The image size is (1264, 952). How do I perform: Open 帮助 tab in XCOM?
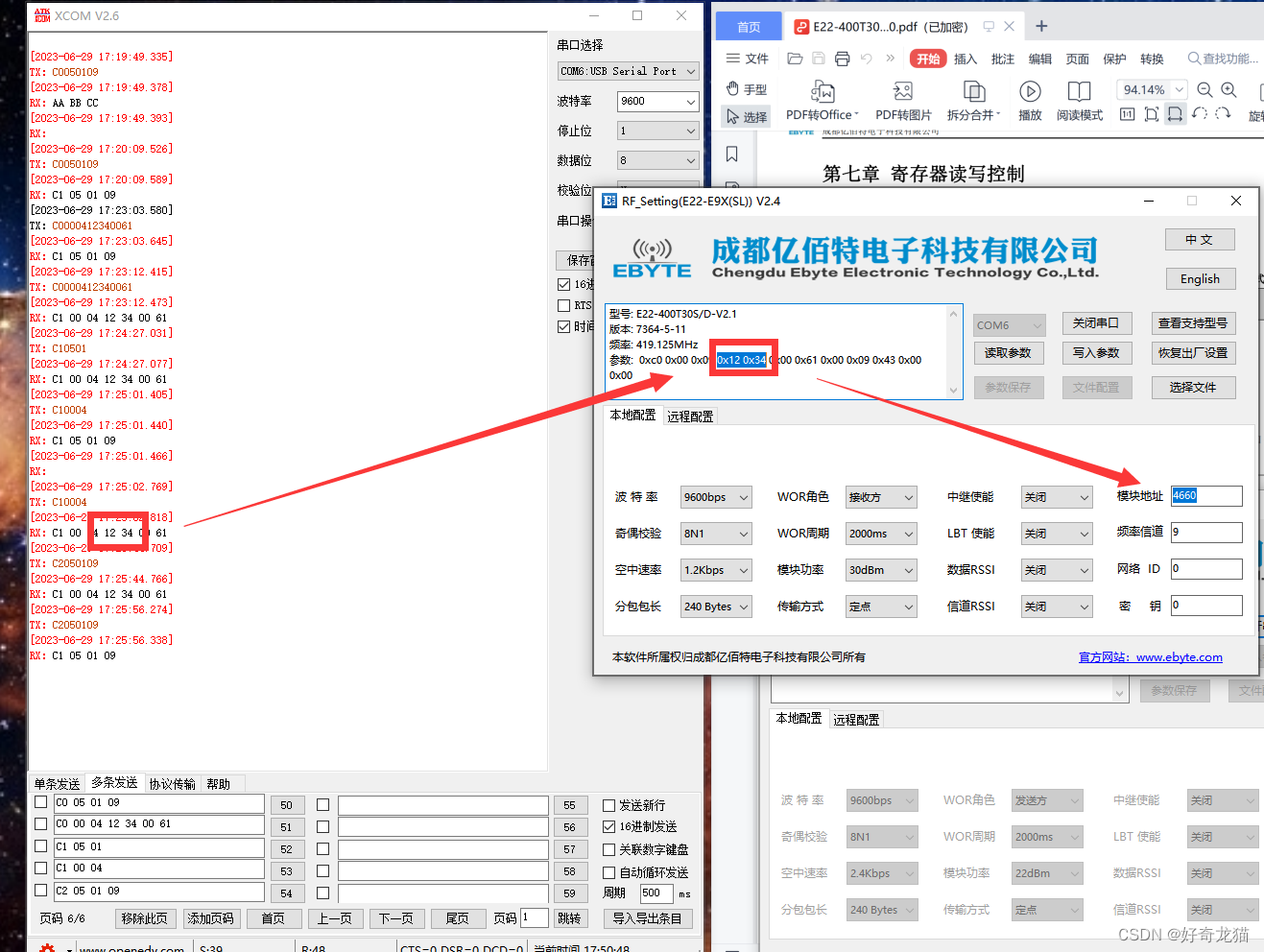pyautogui.click(x=219, y=784)
